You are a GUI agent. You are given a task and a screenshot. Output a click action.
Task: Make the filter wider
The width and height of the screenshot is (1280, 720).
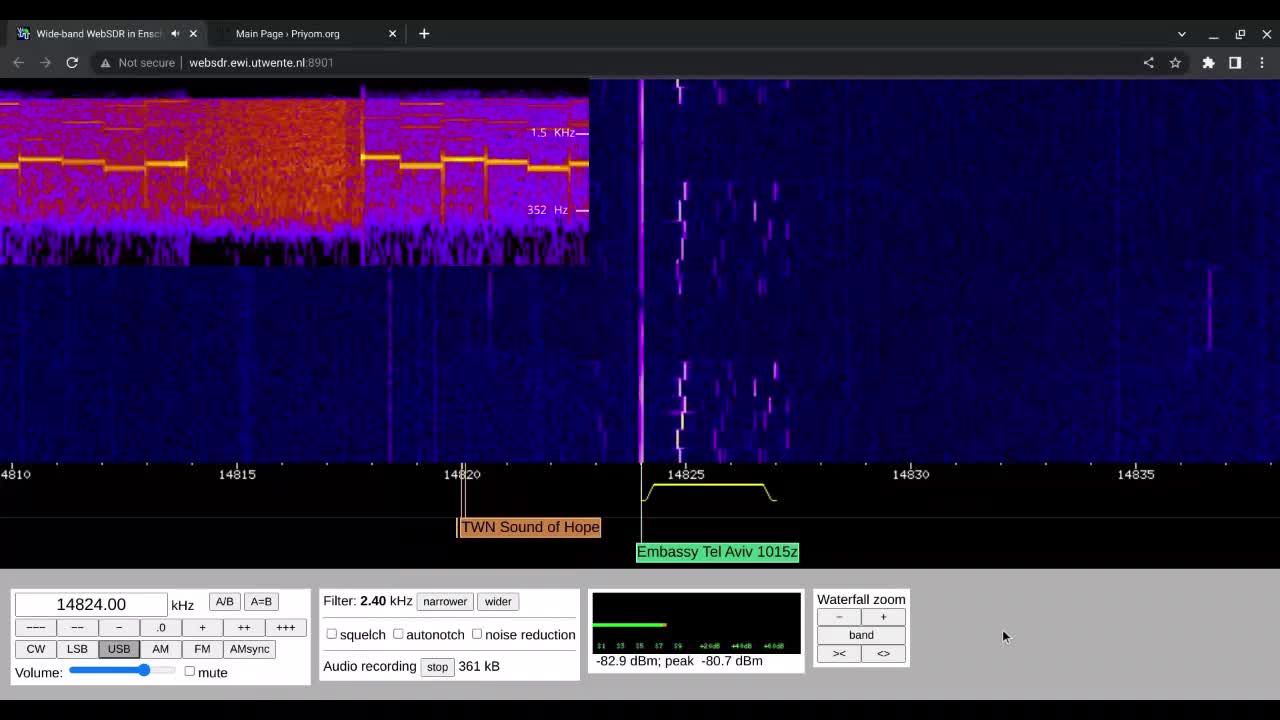coord(498,601)
